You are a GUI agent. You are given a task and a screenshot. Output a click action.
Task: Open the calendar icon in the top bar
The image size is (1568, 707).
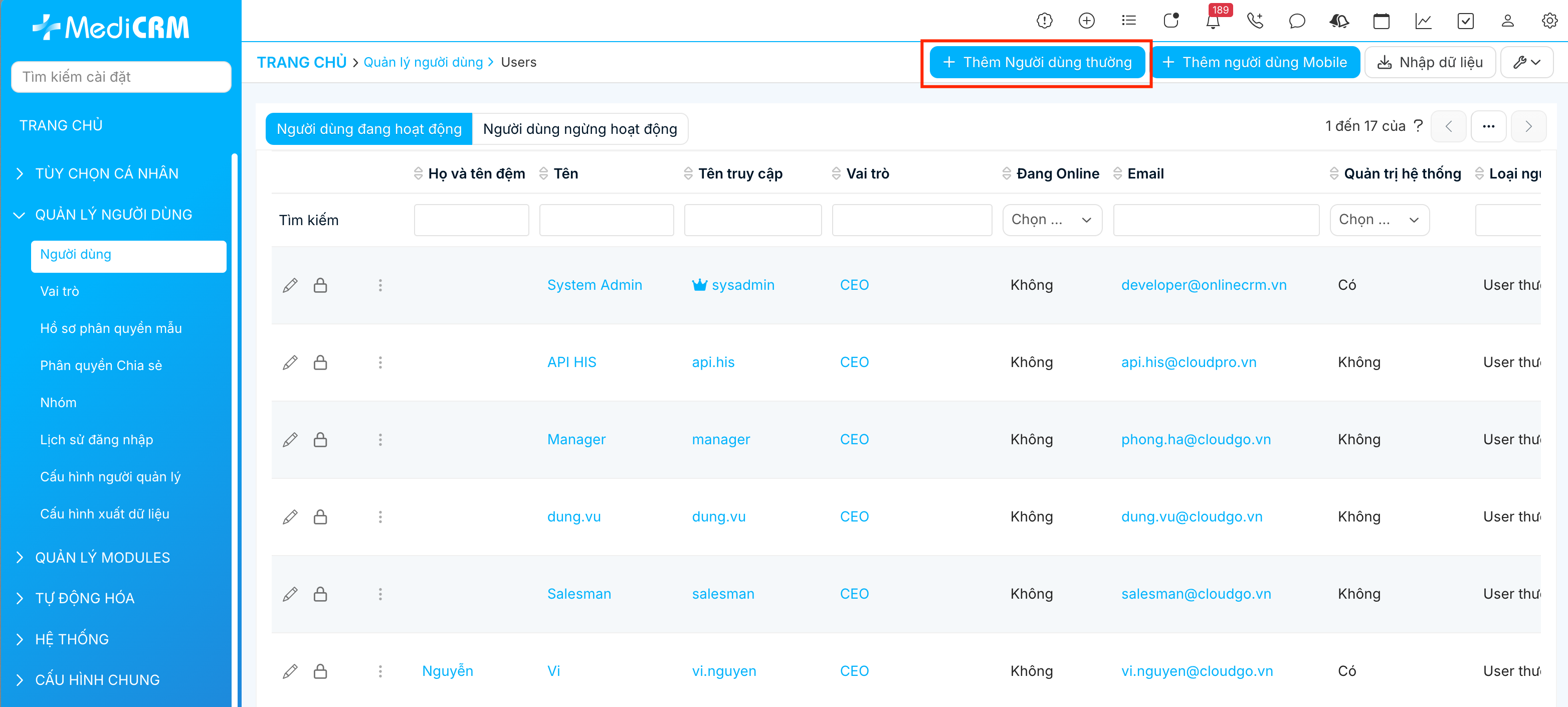1381,22
